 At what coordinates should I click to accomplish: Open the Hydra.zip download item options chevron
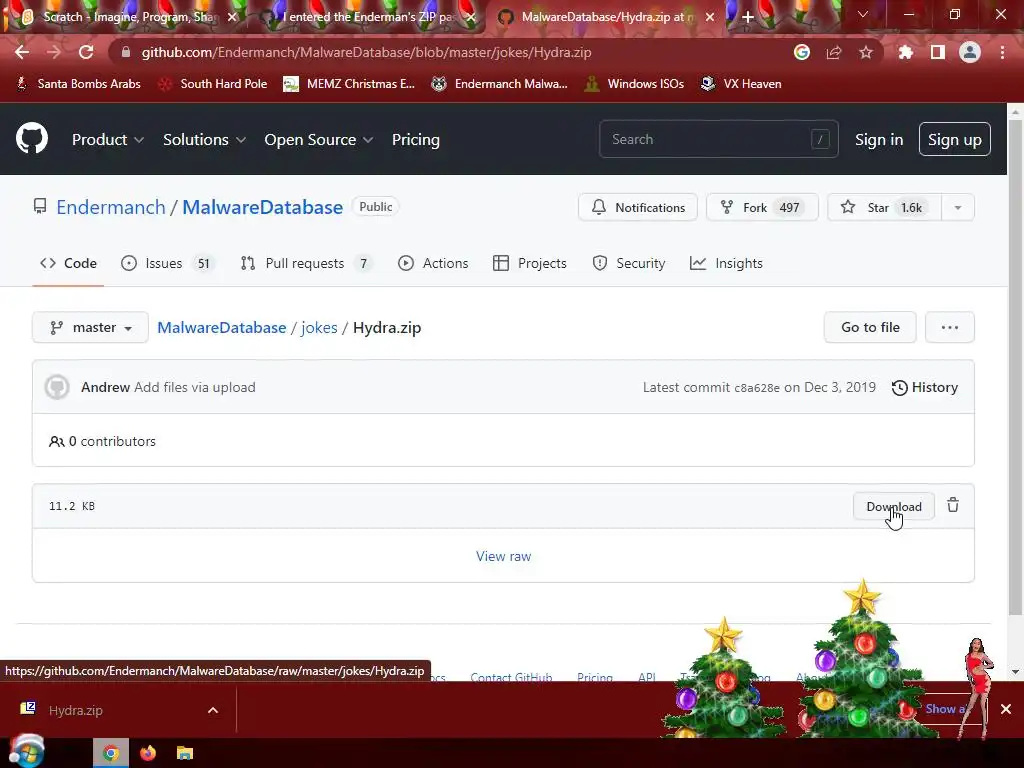pyautogui.click(x=213, y=710)
